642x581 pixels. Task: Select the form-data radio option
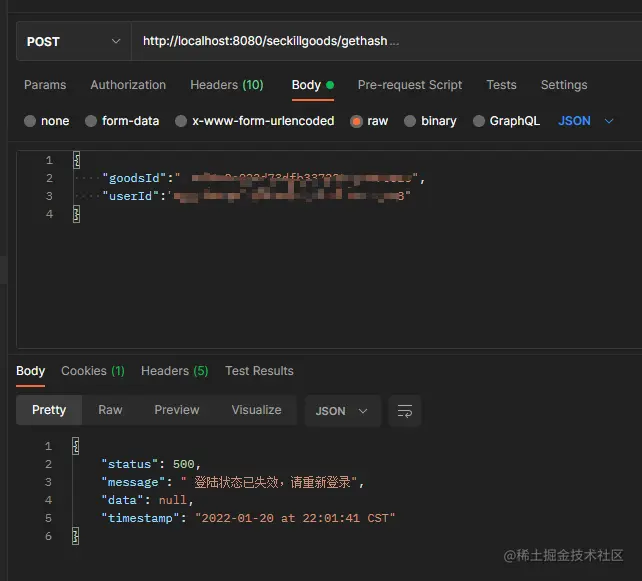coord(122,121)
